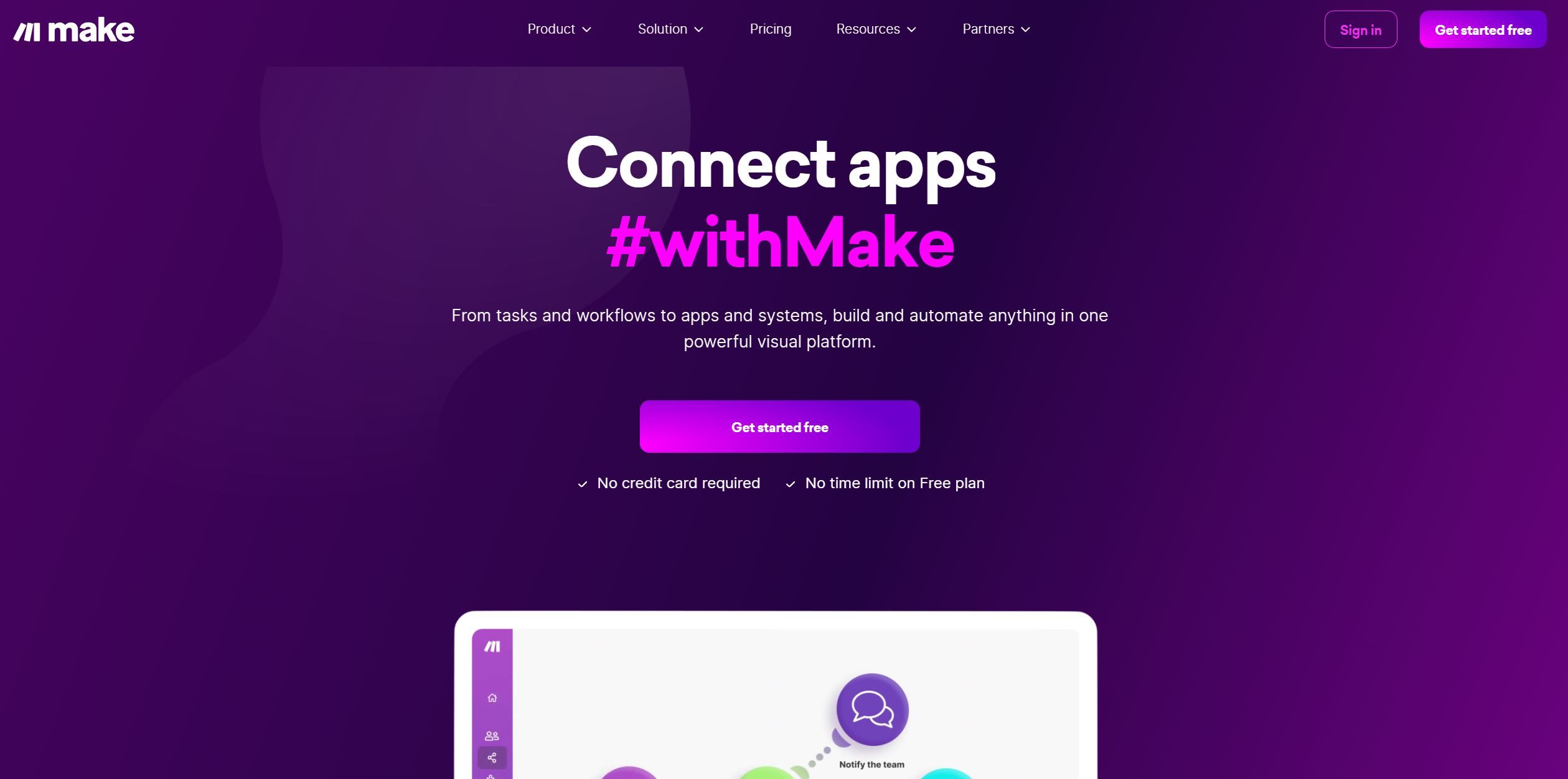
Task: Click Get started free button hero section
Action: tap(780, 427)
